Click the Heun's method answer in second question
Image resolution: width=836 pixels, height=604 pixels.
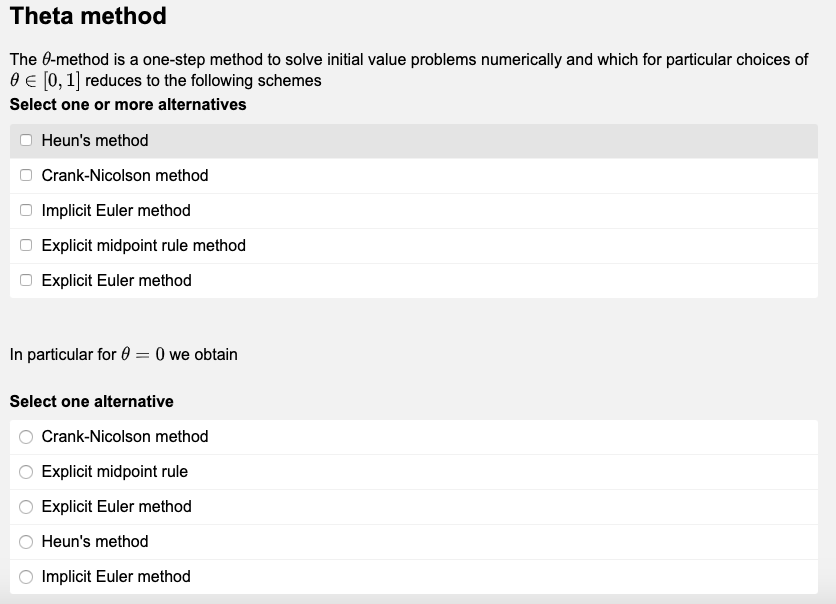tap(400, 542)
